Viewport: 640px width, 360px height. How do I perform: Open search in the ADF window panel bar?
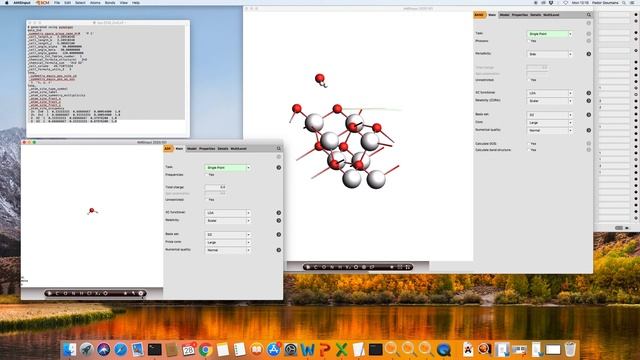279,149
